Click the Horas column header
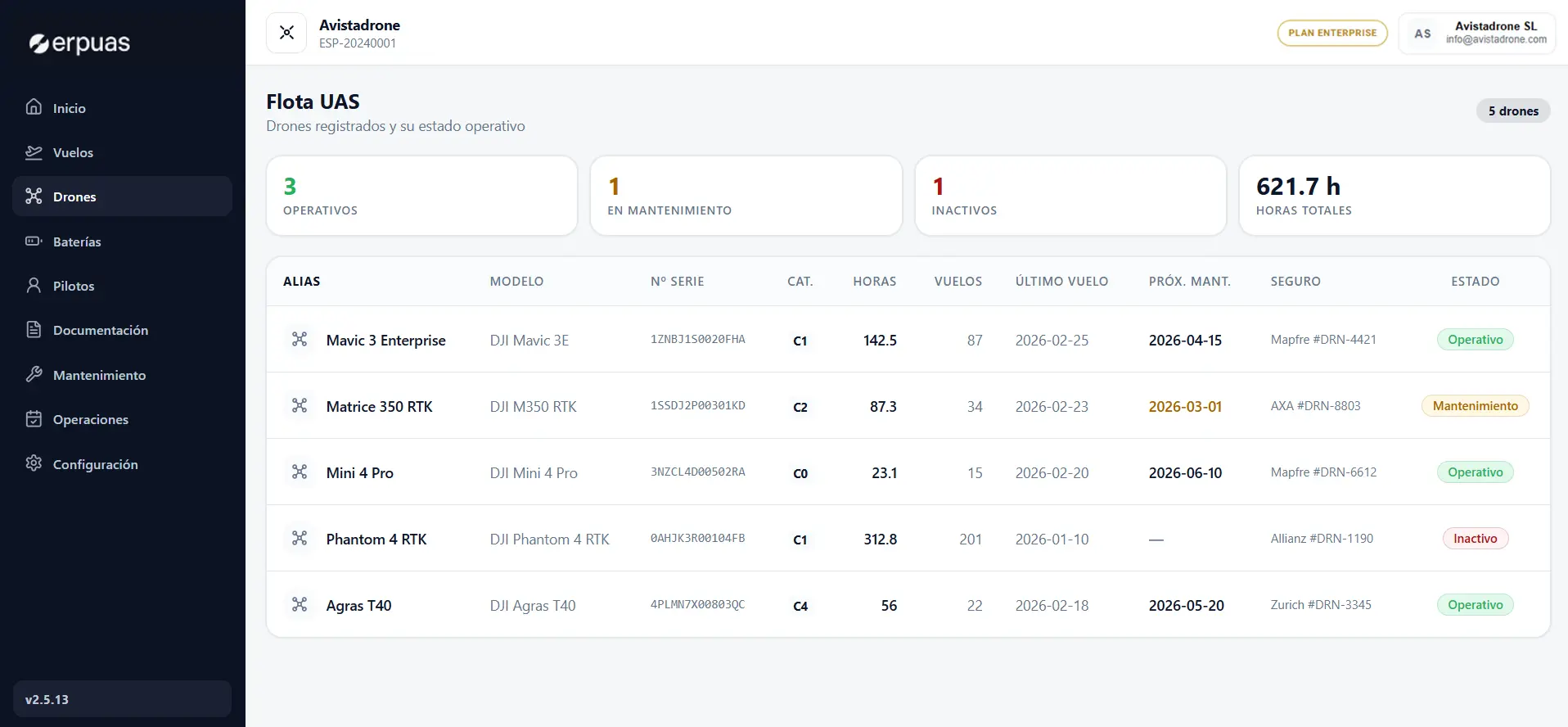The width and height of the screenshot is (1568, 727). click(874, 282)
